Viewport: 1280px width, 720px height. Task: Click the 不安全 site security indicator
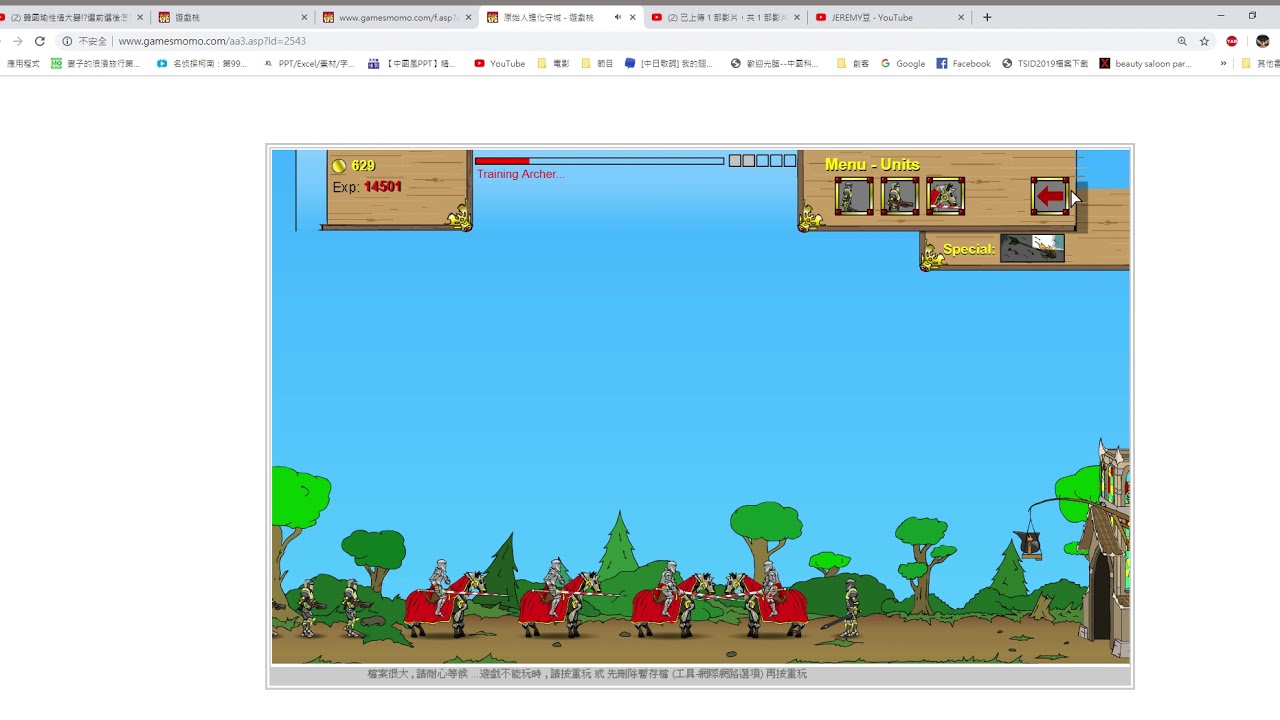click(x=84, y=41)
